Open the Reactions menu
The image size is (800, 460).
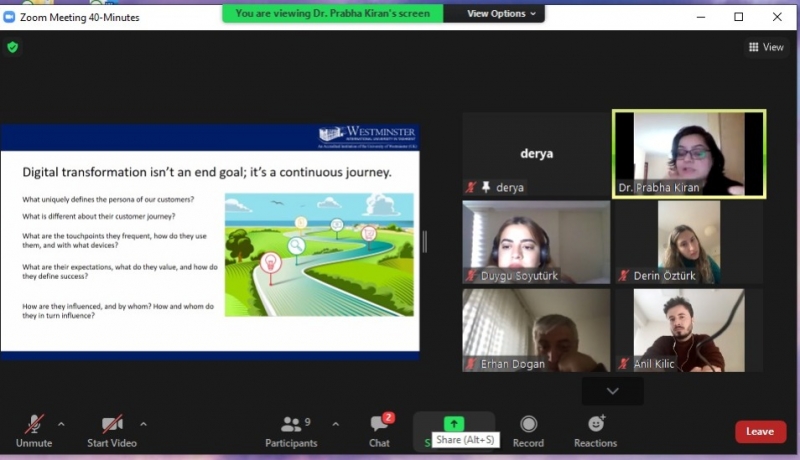[x=595, y=430]
